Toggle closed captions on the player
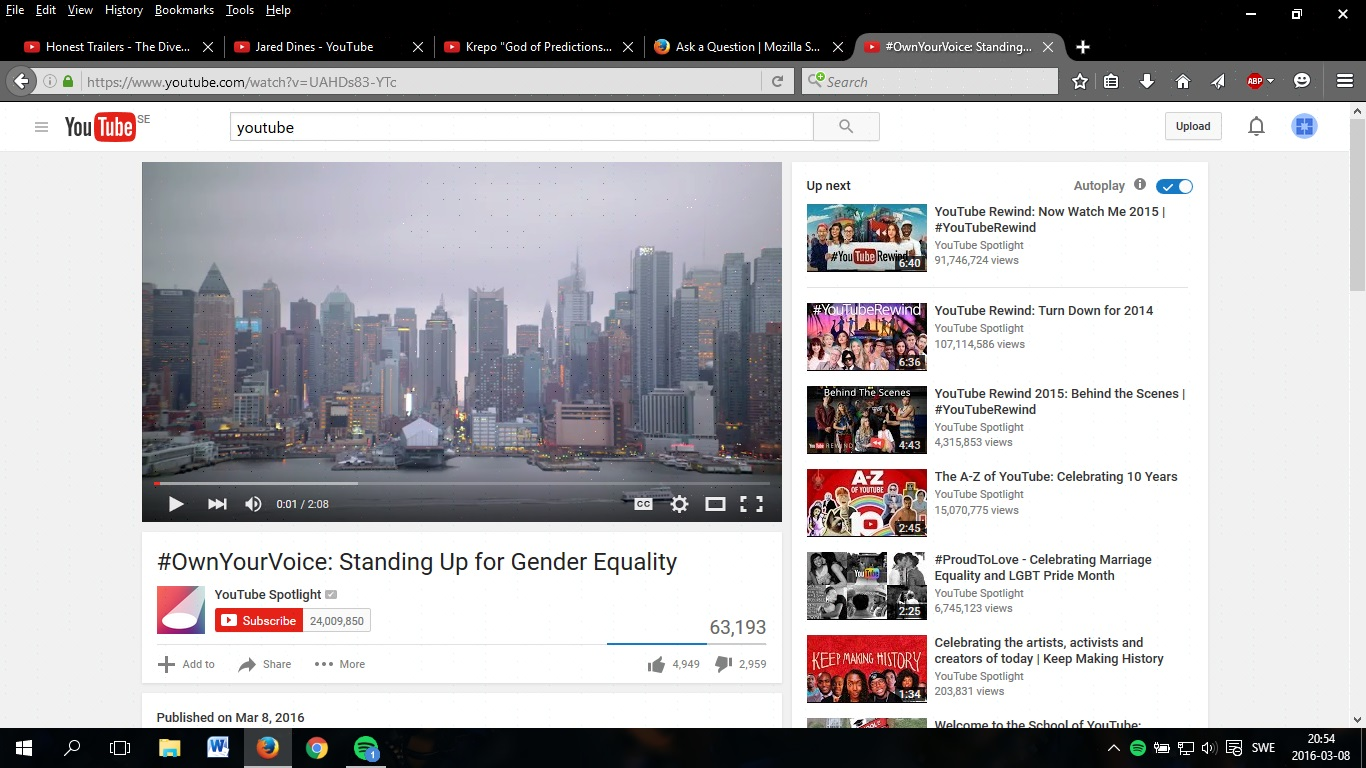The height and width of the screenshot is (768, 1366). (x=643, y=504)
